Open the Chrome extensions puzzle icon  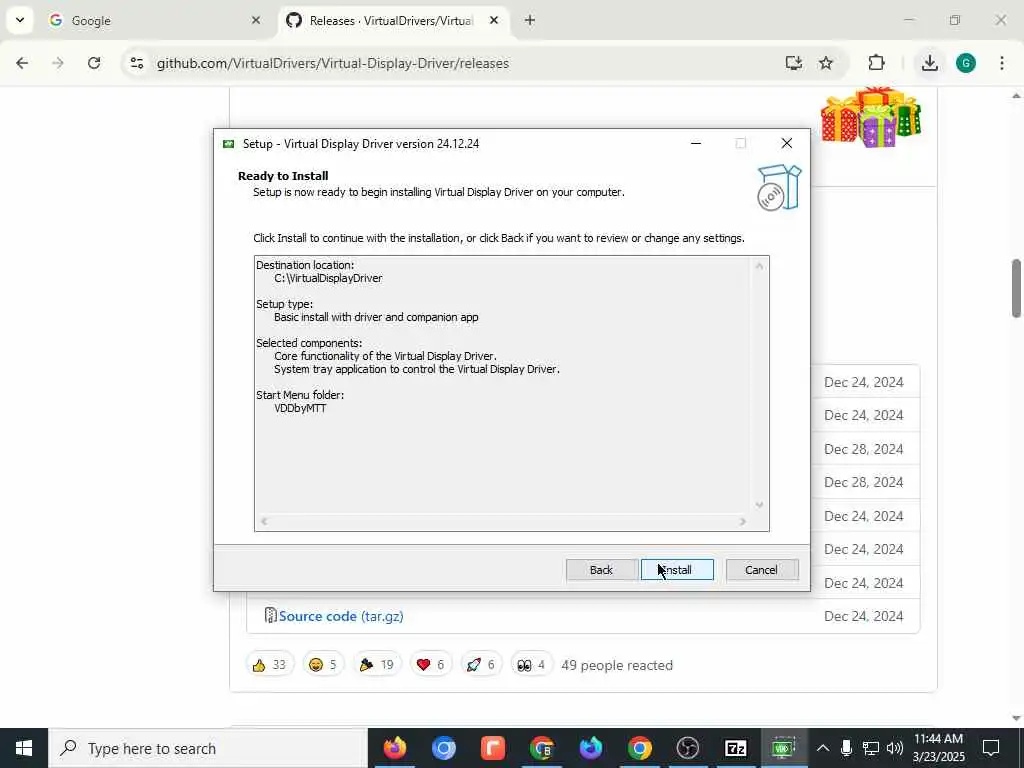point(876,63)
